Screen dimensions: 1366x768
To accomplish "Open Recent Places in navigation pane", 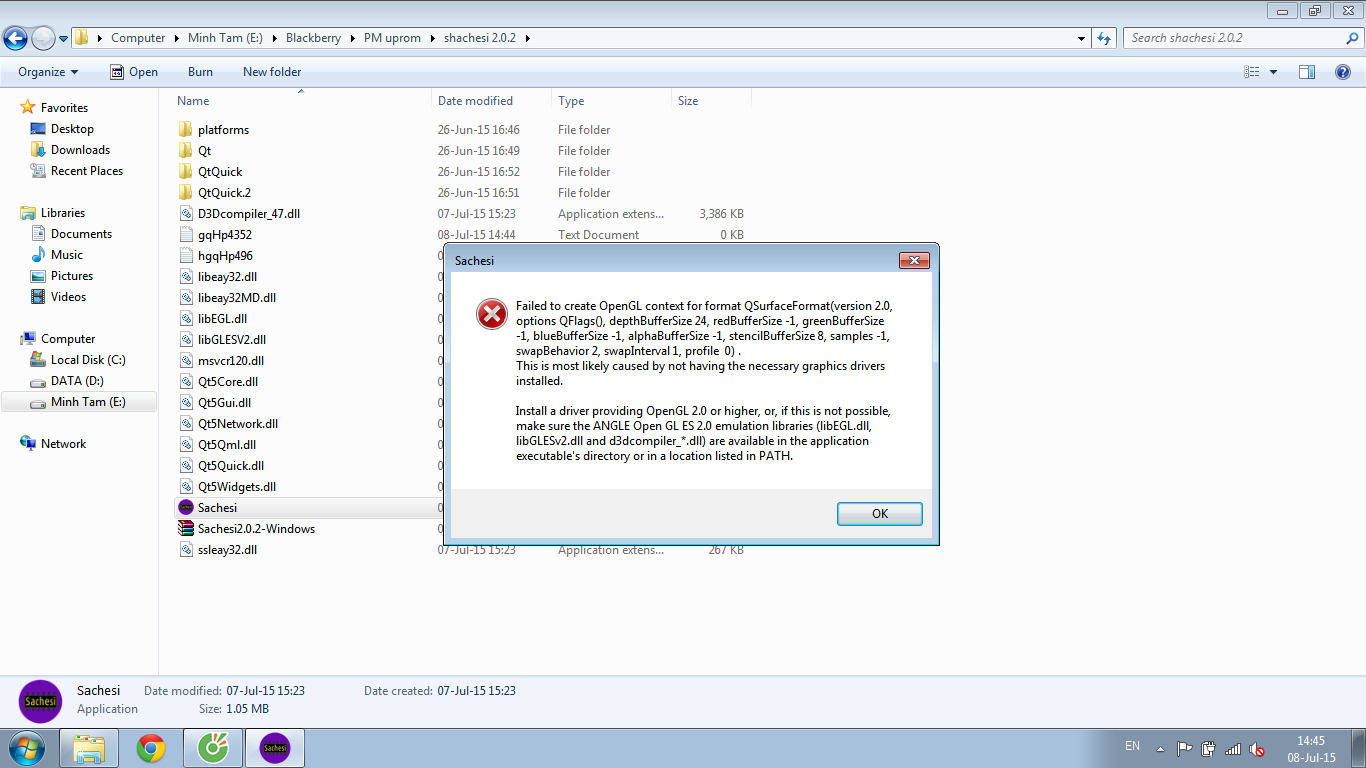I will click(87, 171).
